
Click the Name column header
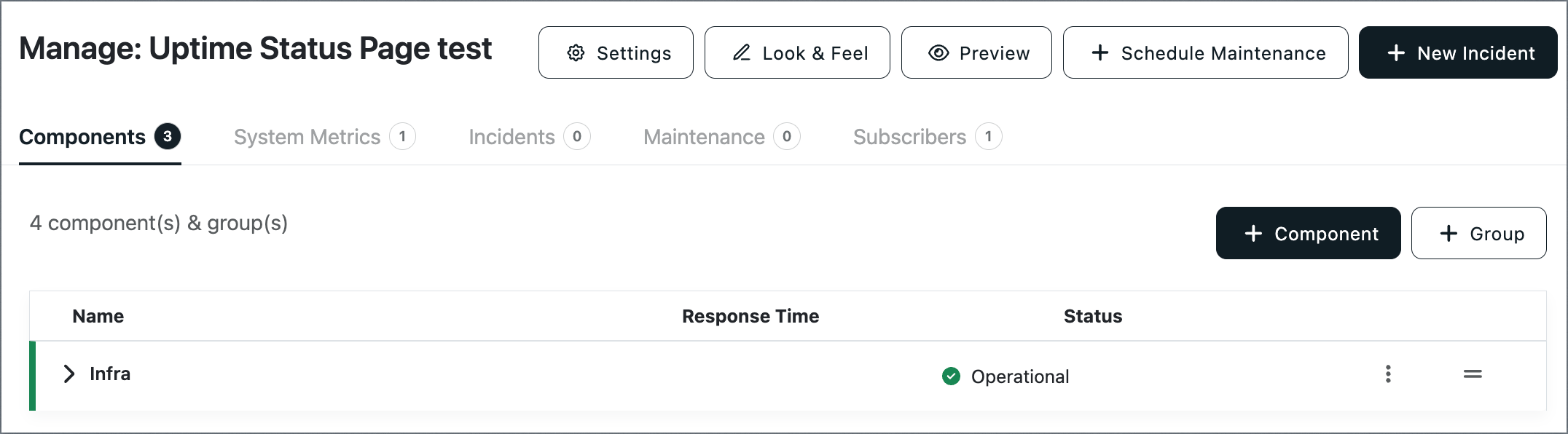98,316
